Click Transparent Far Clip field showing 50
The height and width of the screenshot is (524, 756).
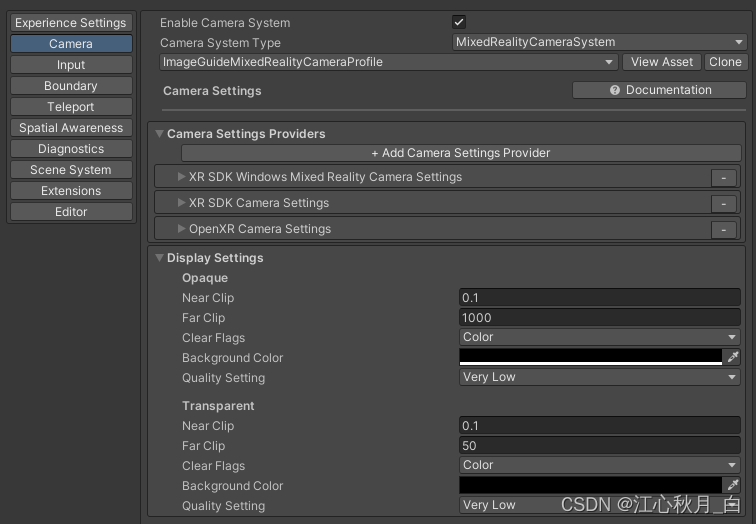coord(599,446)
